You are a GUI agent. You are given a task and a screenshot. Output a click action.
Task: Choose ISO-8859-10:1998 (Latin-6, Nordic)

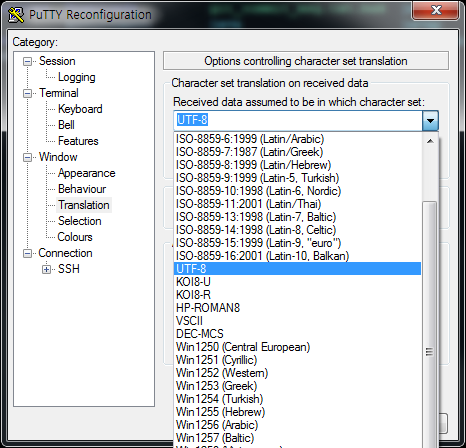coord(297,191)
